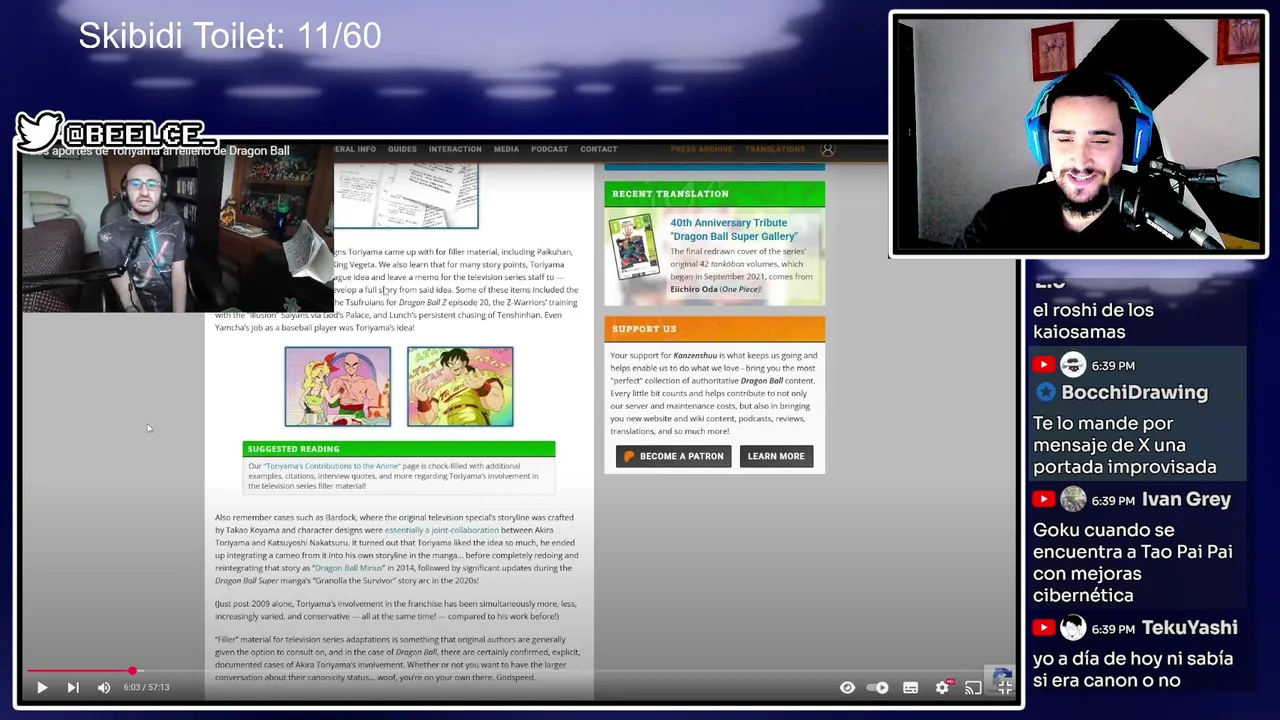Click BocchiDrawing's chat avatar
The width and height of the screenshot is (1280, 720).
point(1073,365)
